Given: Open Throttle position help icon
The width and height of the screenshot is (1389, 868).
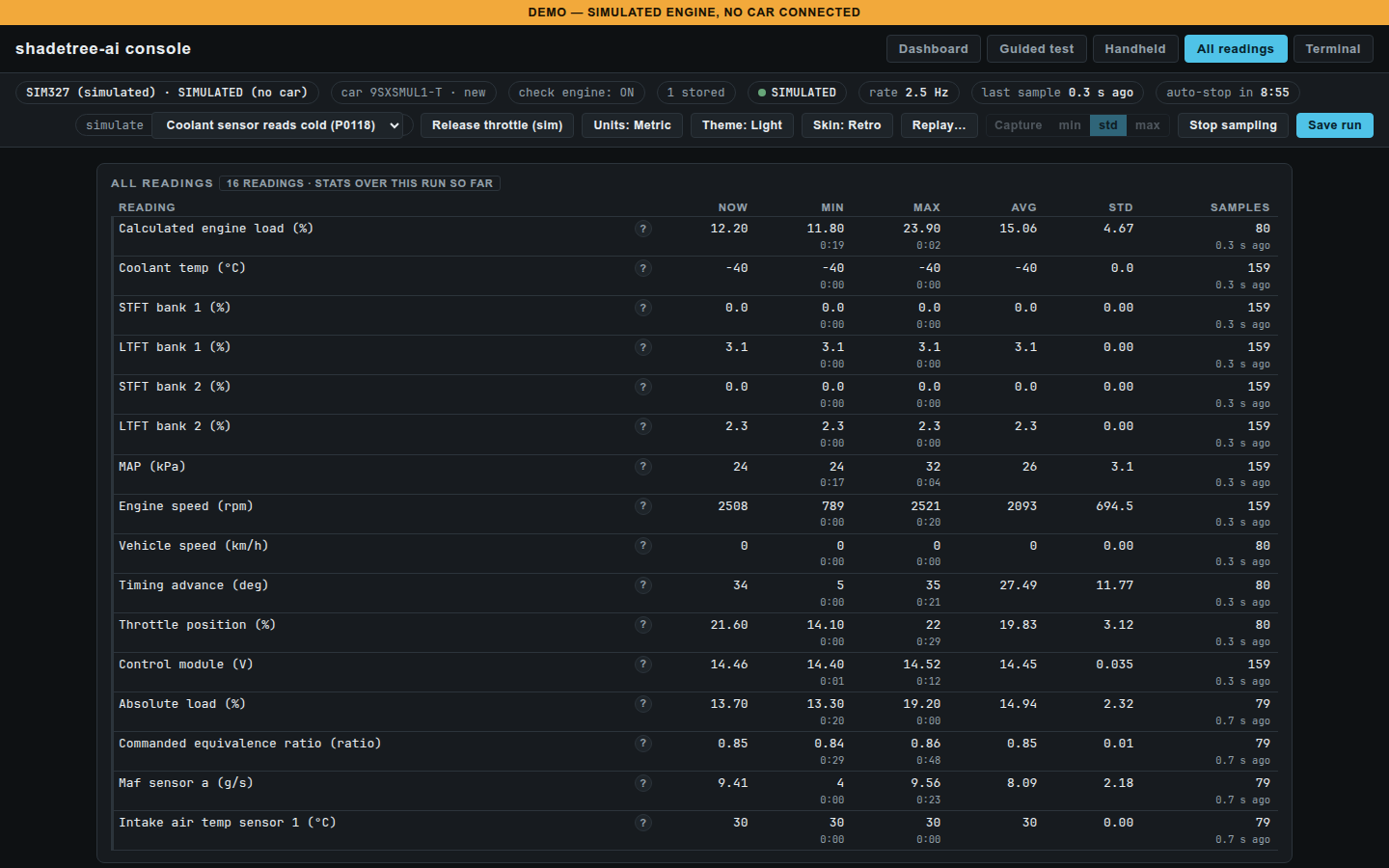Looking at the screenshot, I should tap(643, 625).
